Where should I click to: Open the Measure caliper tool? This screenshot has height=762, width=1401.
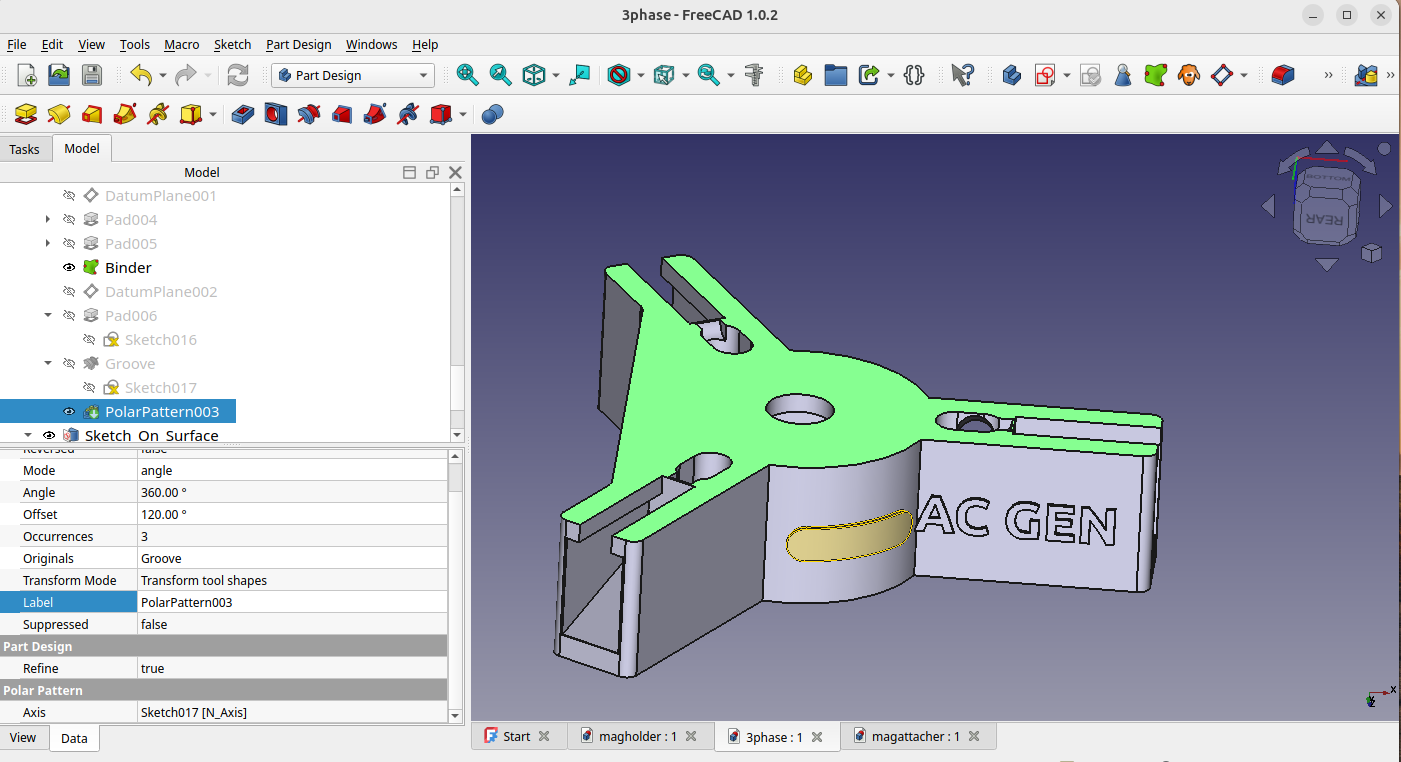point(755,75)
